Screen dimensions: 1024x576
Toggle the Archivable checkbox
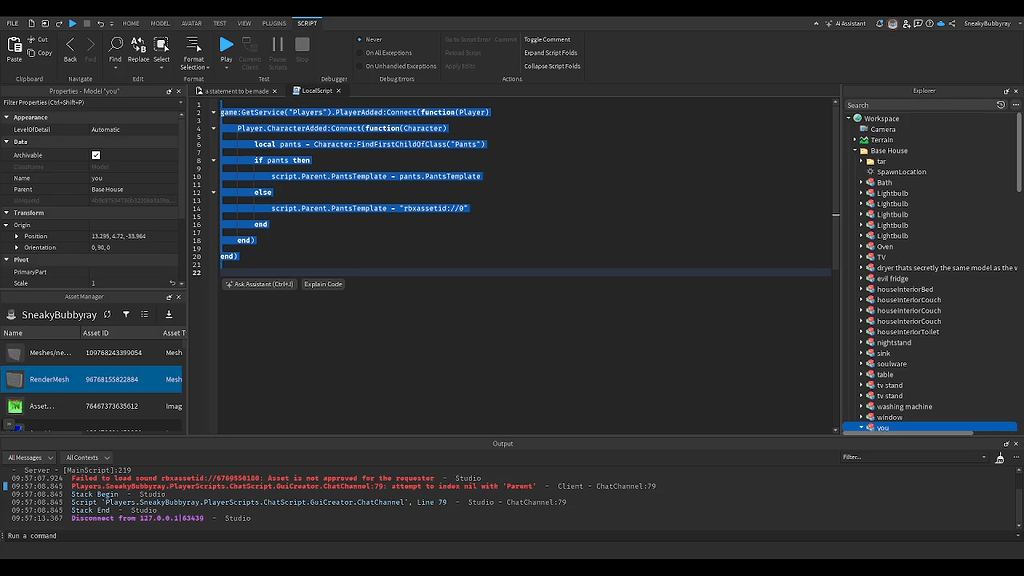(x=96, y=155)
